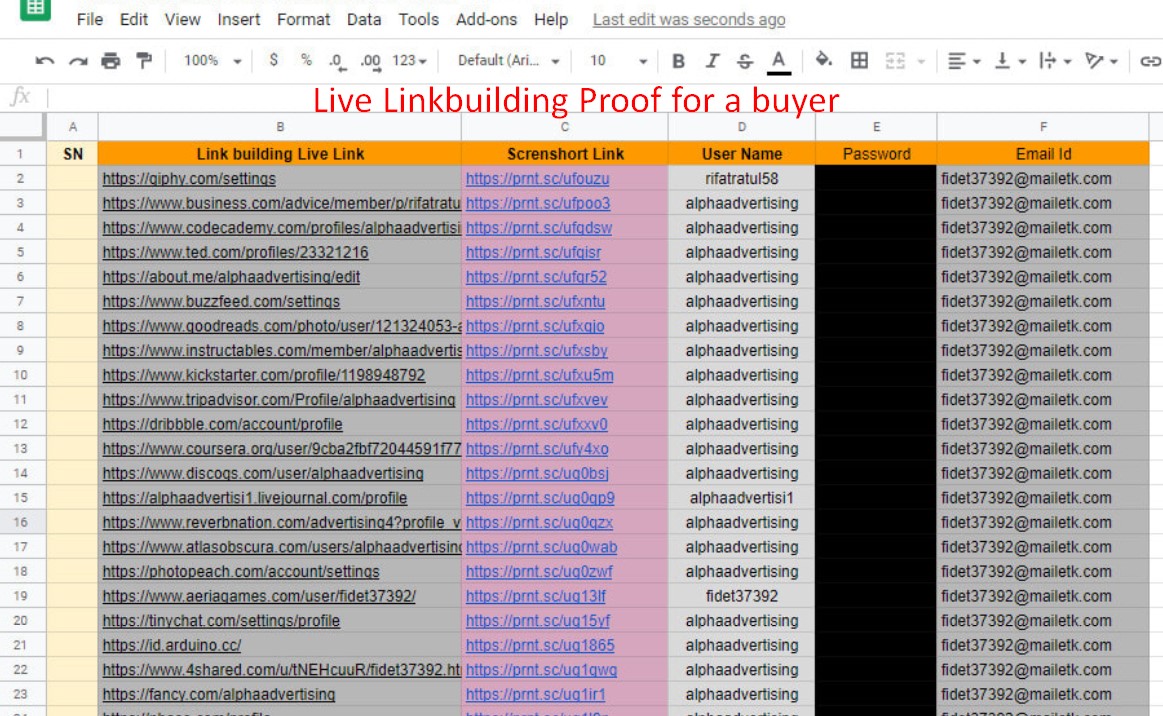Select column F header
Image resolution: width=1163 pixels, height=716 pixels.
coord(1043,127)
